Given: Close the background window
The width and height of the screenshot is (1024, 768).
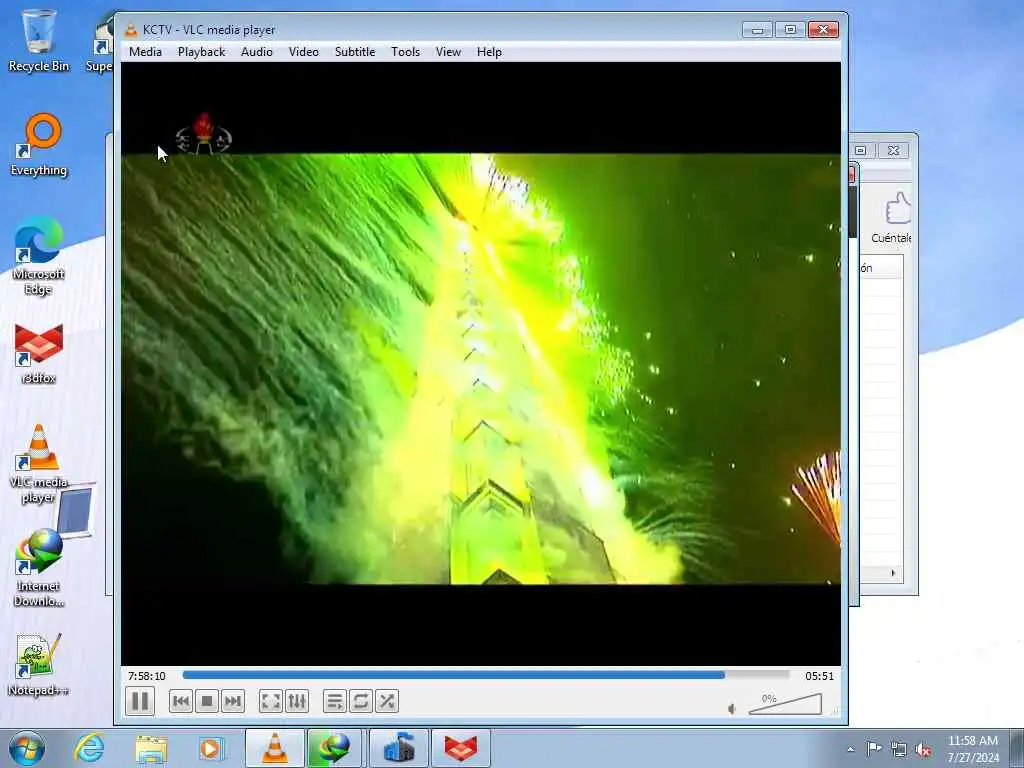Looking at the screenshot, I should [893, 150].
